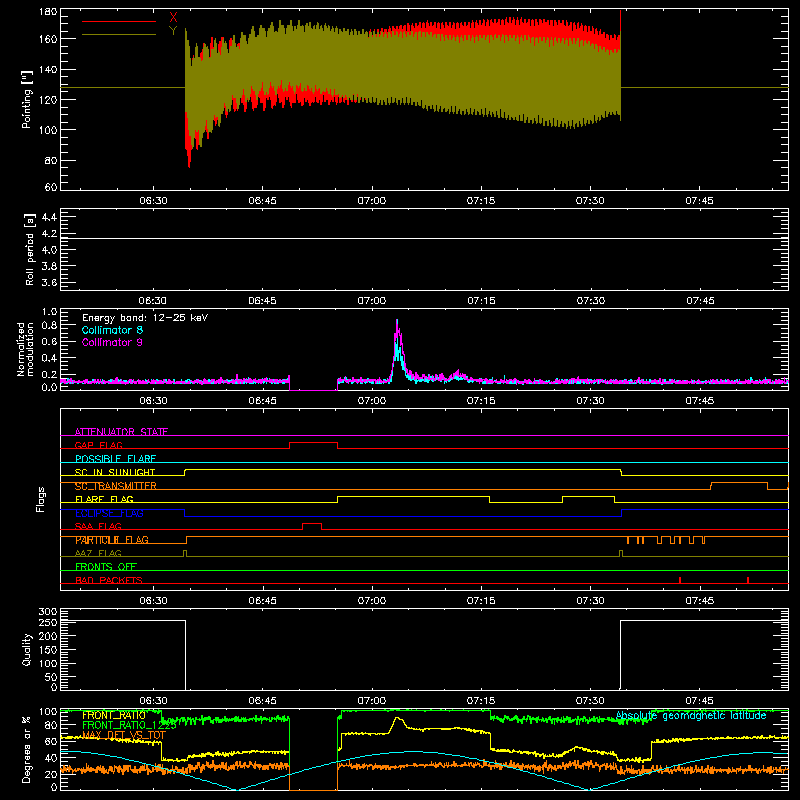800x800 pixels.
Task: Click the red X legend label
Action: click(173, 17)
